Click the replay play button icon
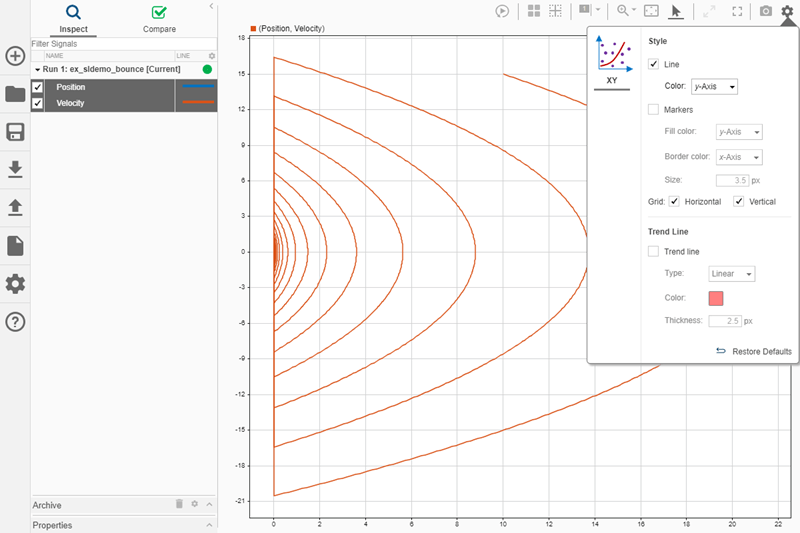 tap(502, 11)
